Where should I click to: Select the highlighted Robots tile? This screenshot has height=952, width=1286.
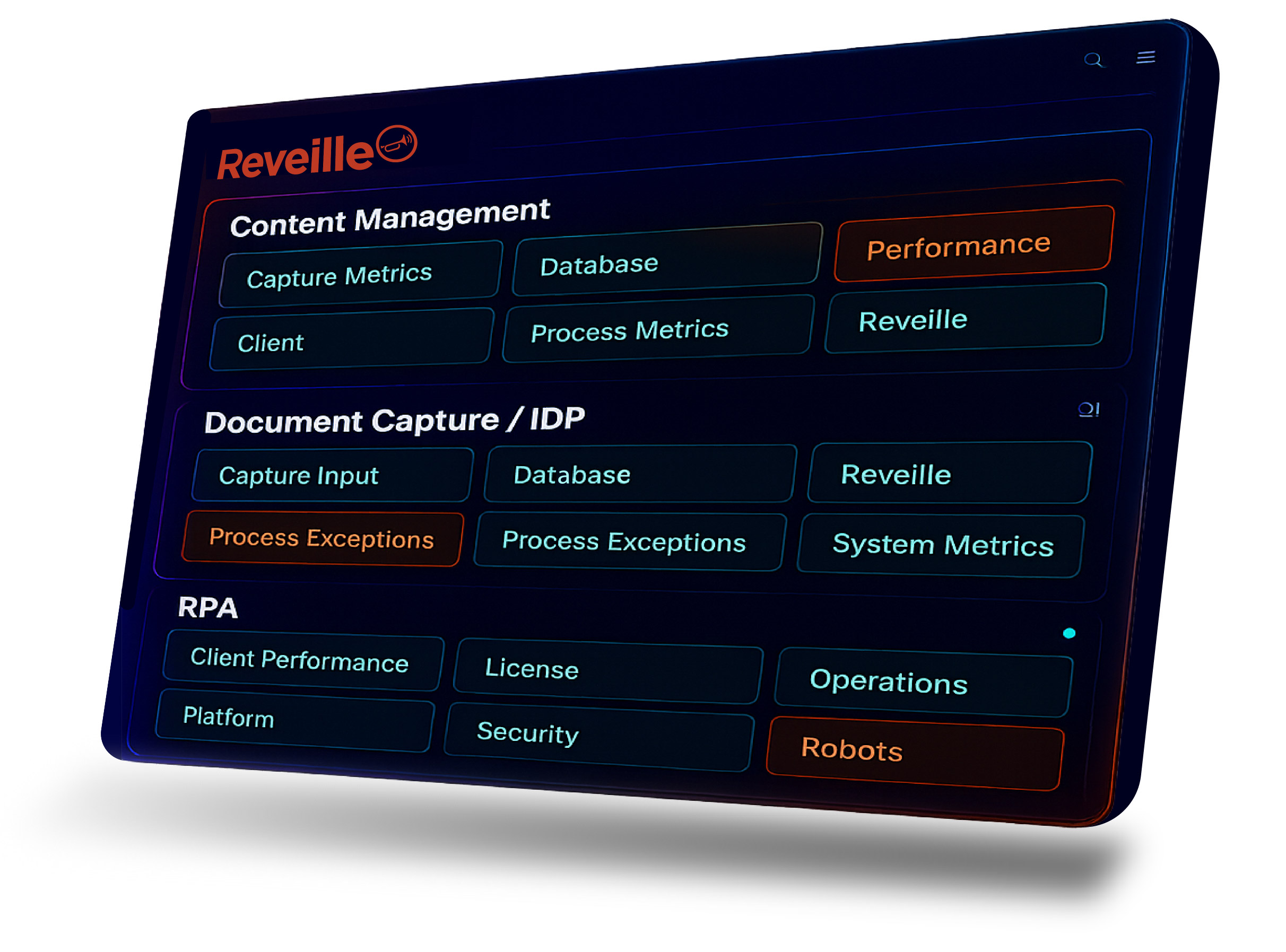(x=915, y=752)
